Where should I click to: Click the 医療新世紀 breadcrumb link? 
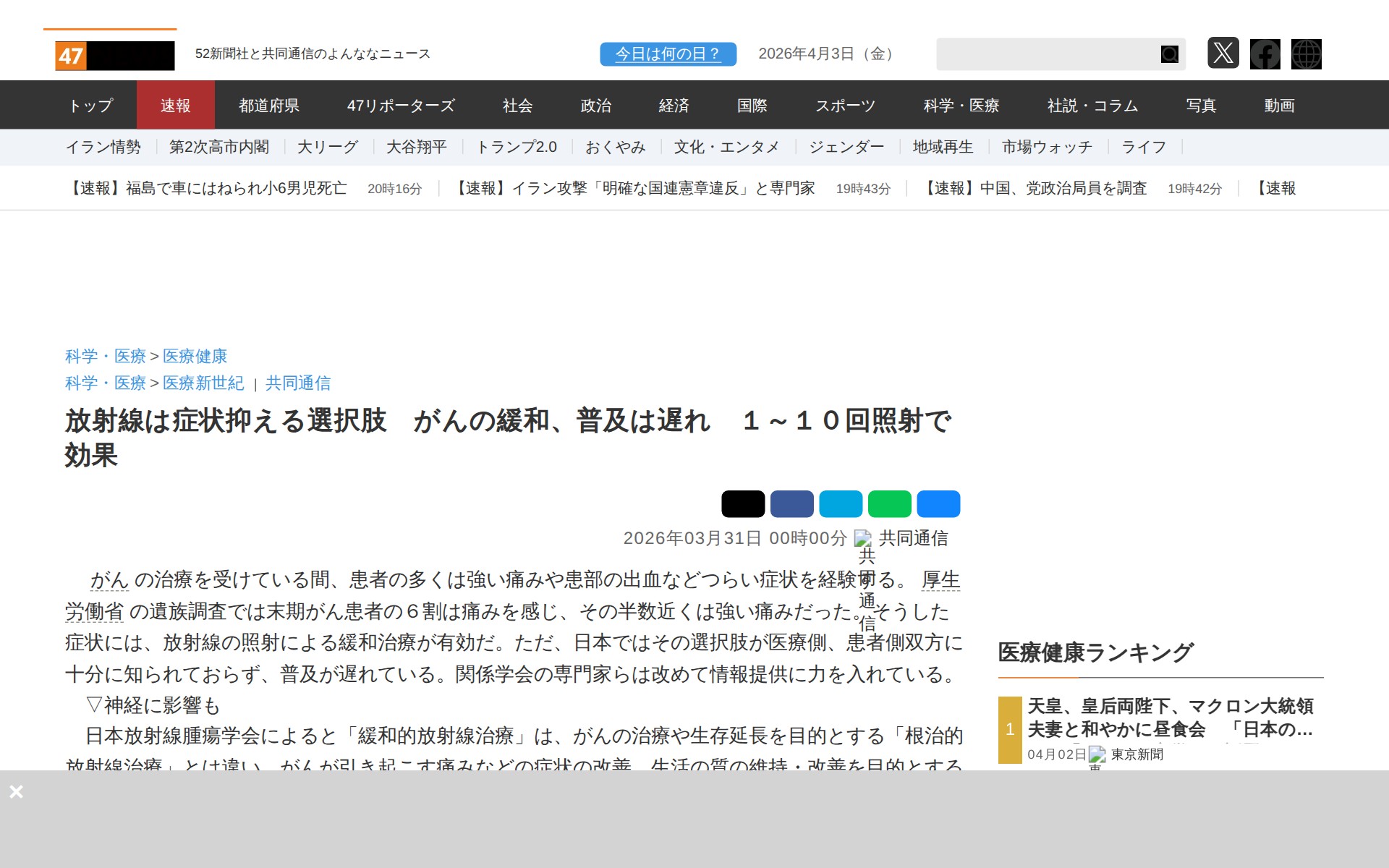click(203, 383)
